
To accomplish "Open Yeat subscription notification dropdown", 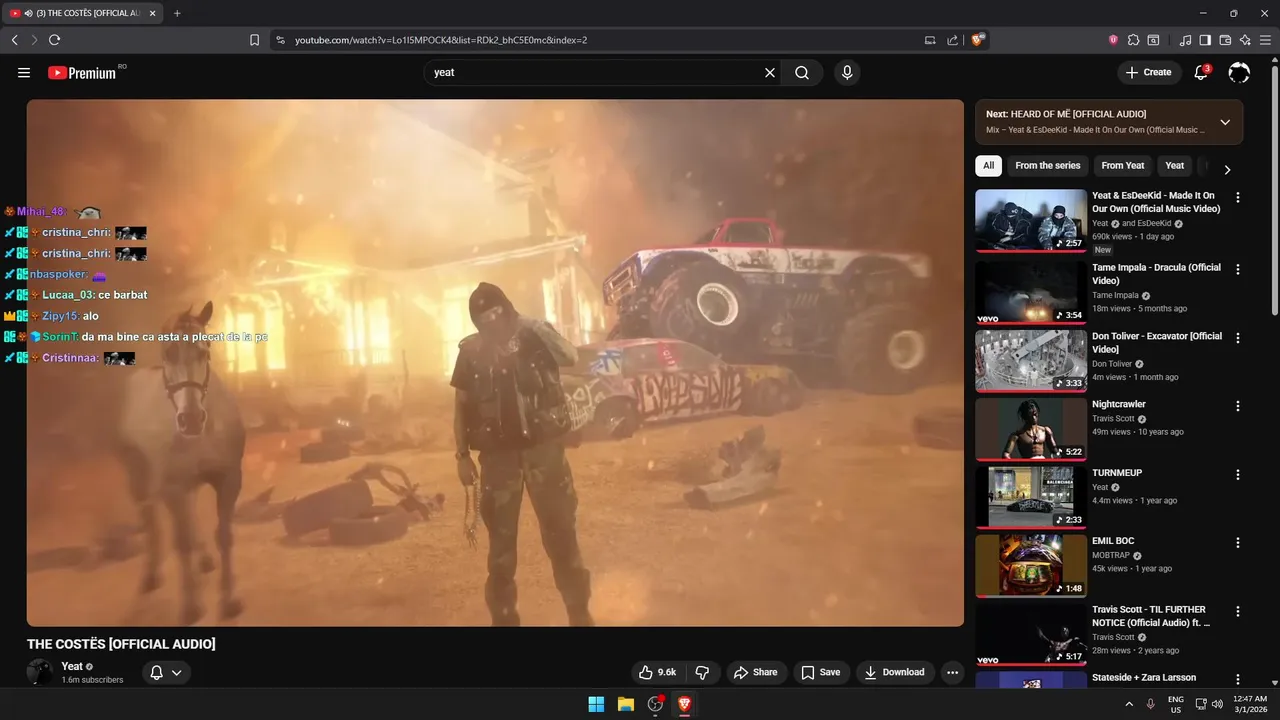I will pyautogui.click(x=166, y=672).
